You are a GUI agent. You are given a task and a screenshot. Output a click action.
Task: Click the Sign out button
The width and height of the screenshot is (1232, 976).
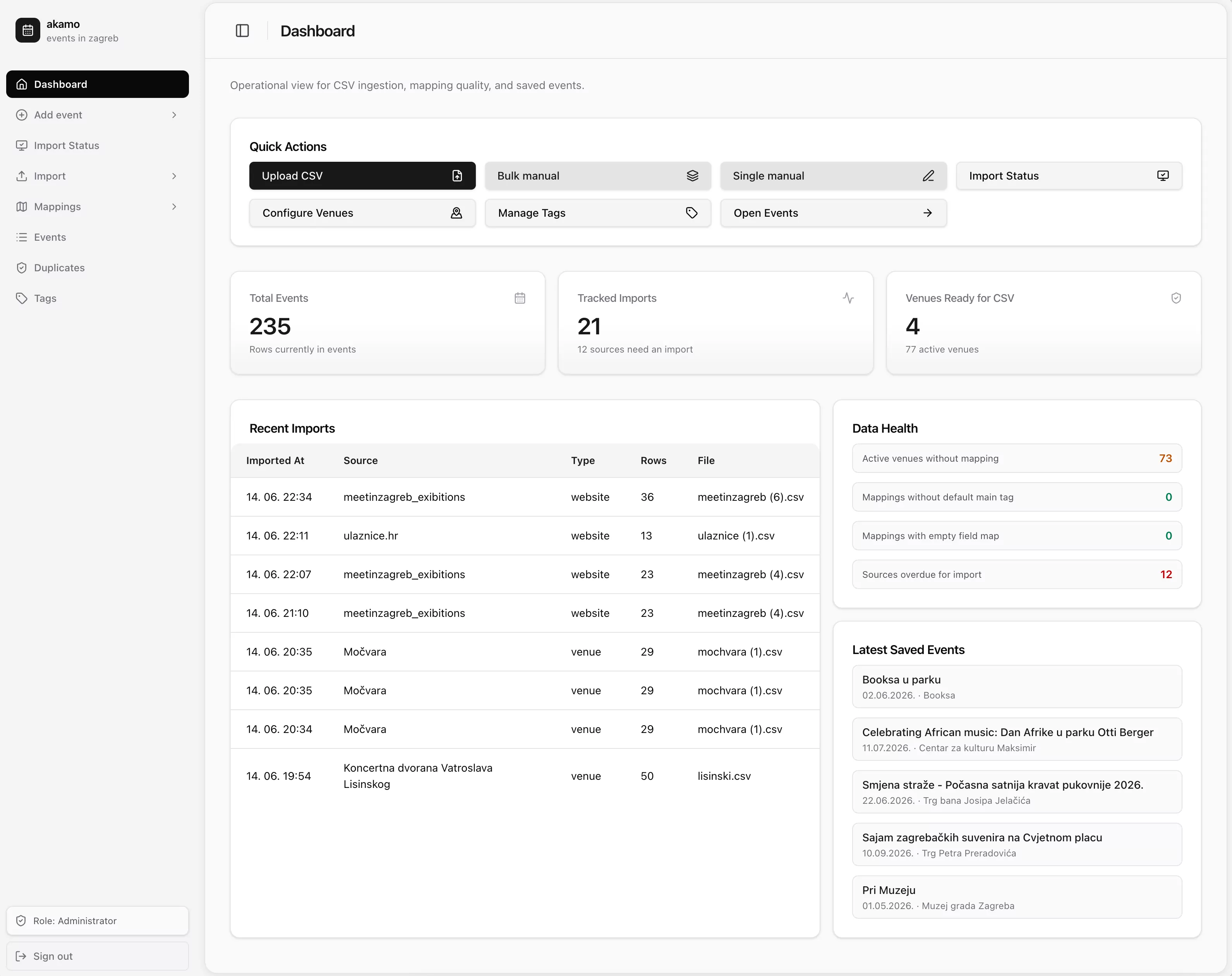98,956
